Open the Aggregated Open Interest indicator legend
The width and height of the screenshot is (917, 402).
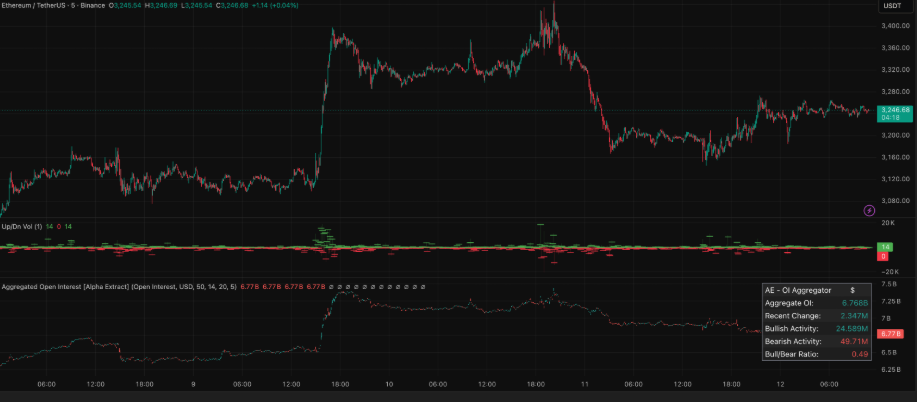(x=118, y=287)
